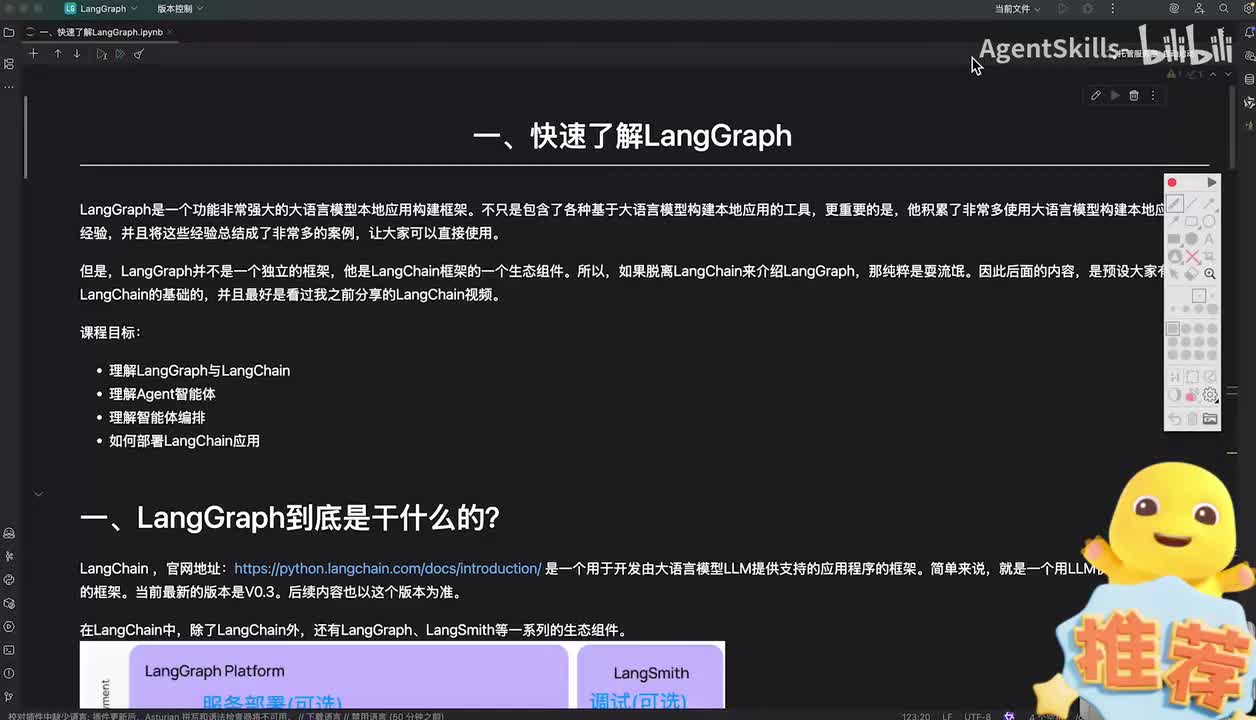This screenshot has height=720, width=1256.
Task: Click LF line separator in status bar
Action: point(947,716)
